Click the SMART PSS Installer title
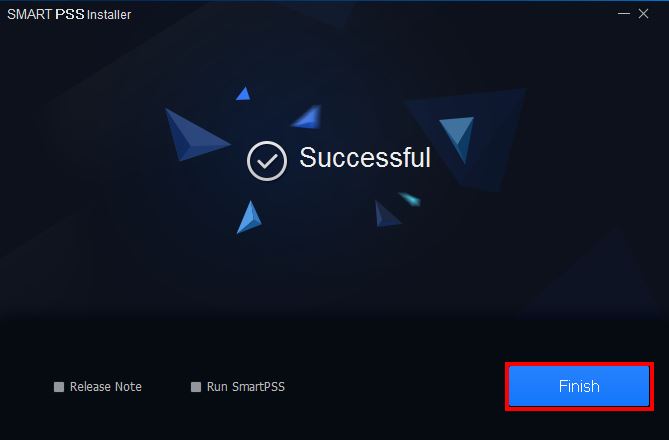The width and height of the screenshot is (669, 440). (69, 15)
